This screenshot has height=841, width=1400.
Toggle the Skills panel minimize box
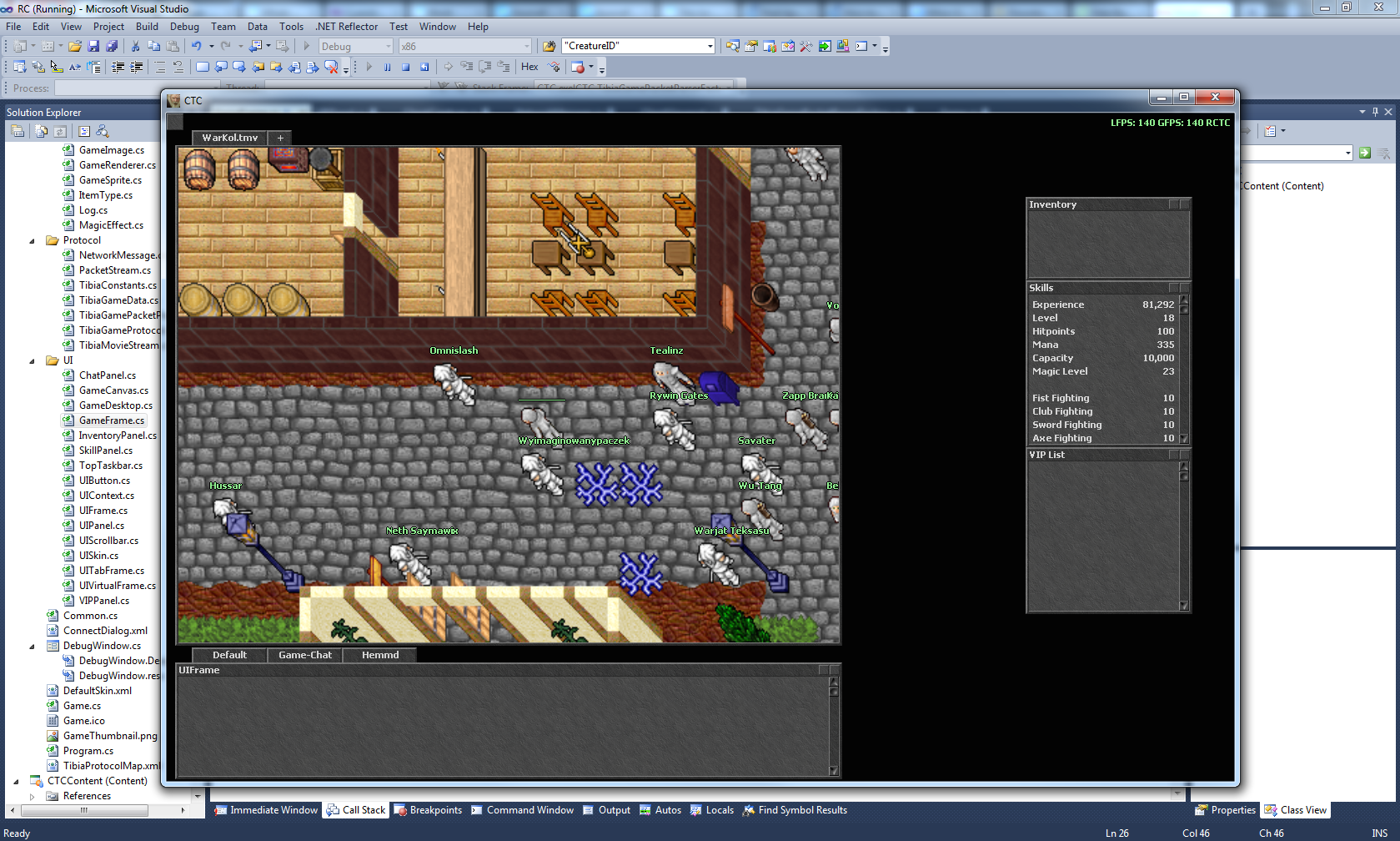(x=1174, y=288)
